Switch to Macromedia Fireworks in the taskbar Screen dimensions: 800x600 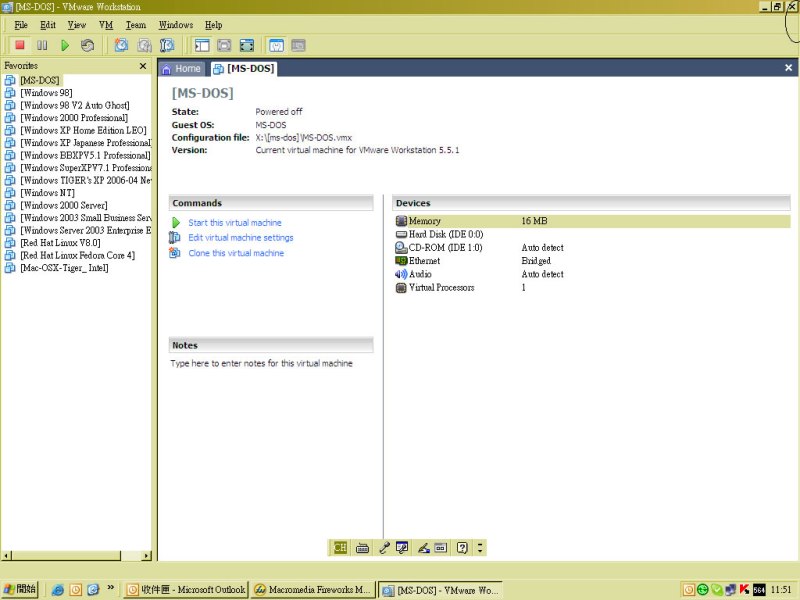tap(313, 590)
